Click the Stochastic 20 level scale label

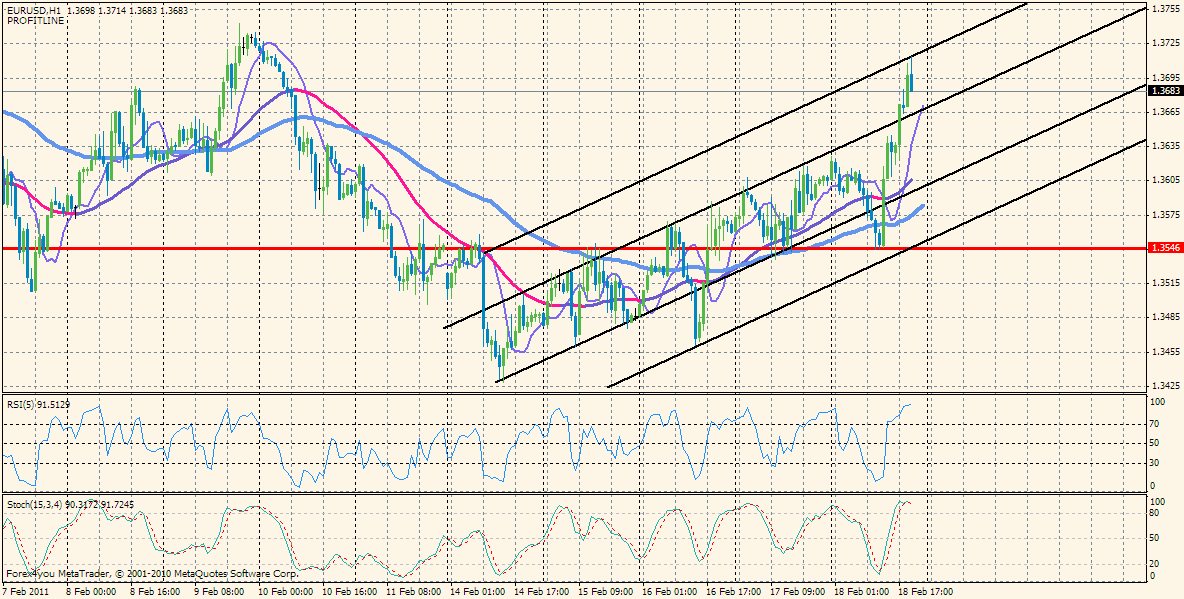coord(1155,563)
